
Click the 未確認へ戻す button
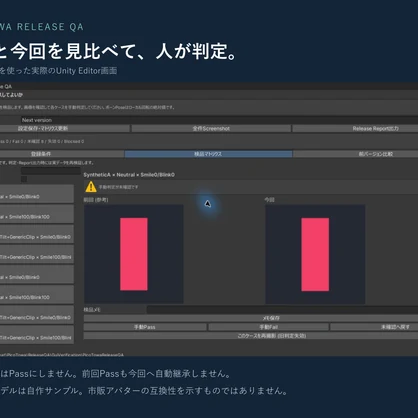(374, 327)
